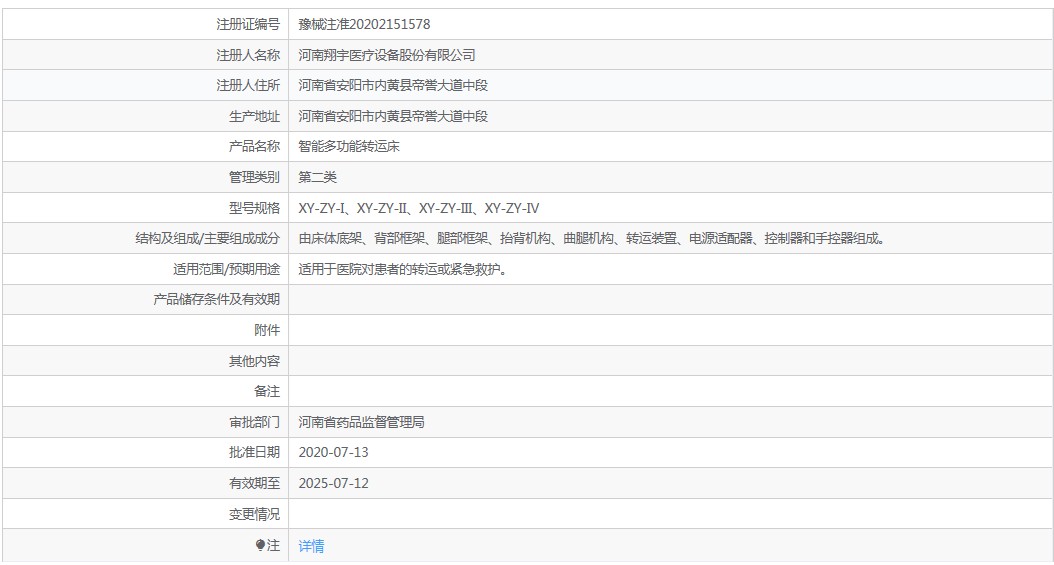Select model specs XY-ZY-I through XY-ZY-IV
Screen dimensions: 1054x565
pyautogui.click(x=419, y=208)
